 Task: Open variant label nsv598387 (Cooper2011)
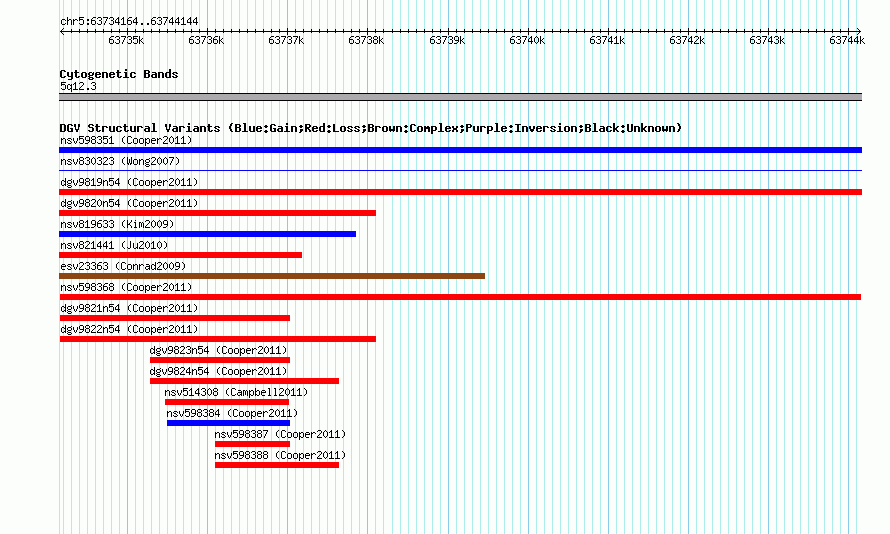click(x=280, y=434)
